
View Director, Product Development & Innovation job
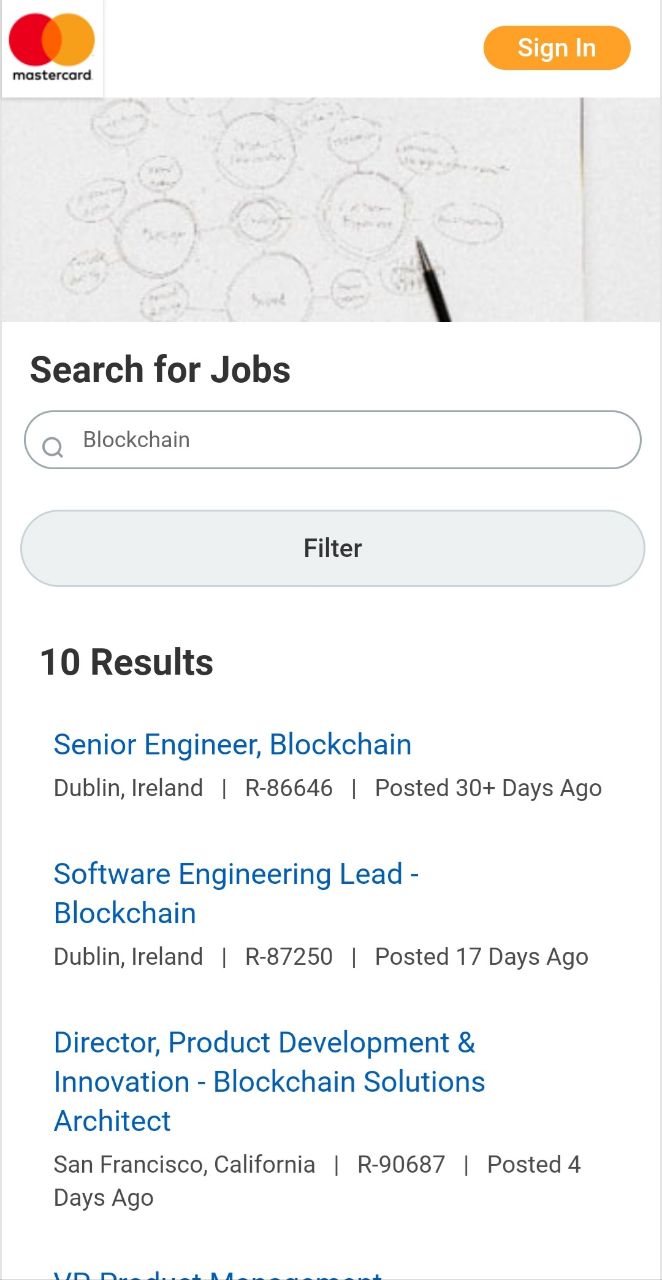(269, 1081)
